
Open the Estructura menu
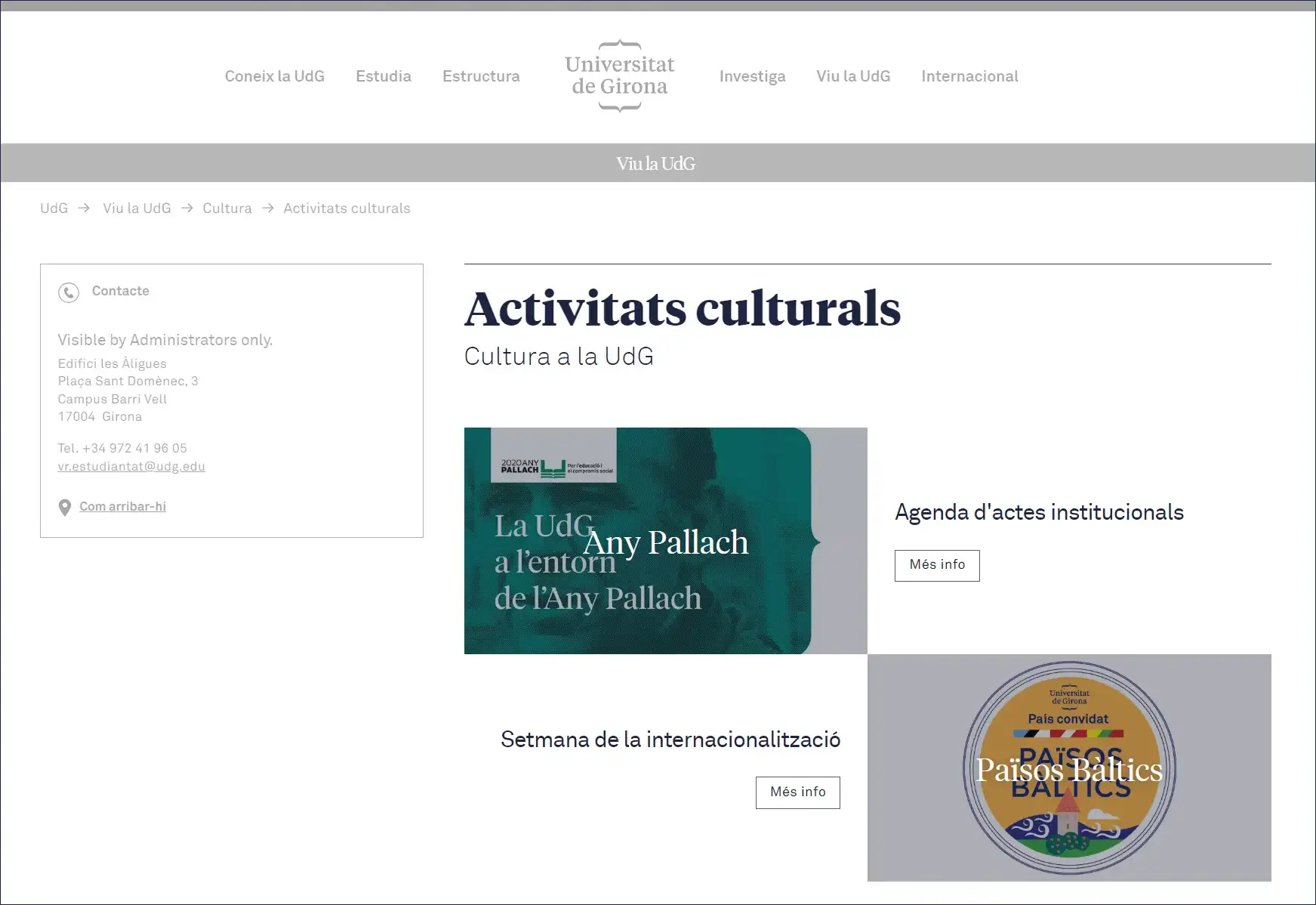[x=481, y=76]
